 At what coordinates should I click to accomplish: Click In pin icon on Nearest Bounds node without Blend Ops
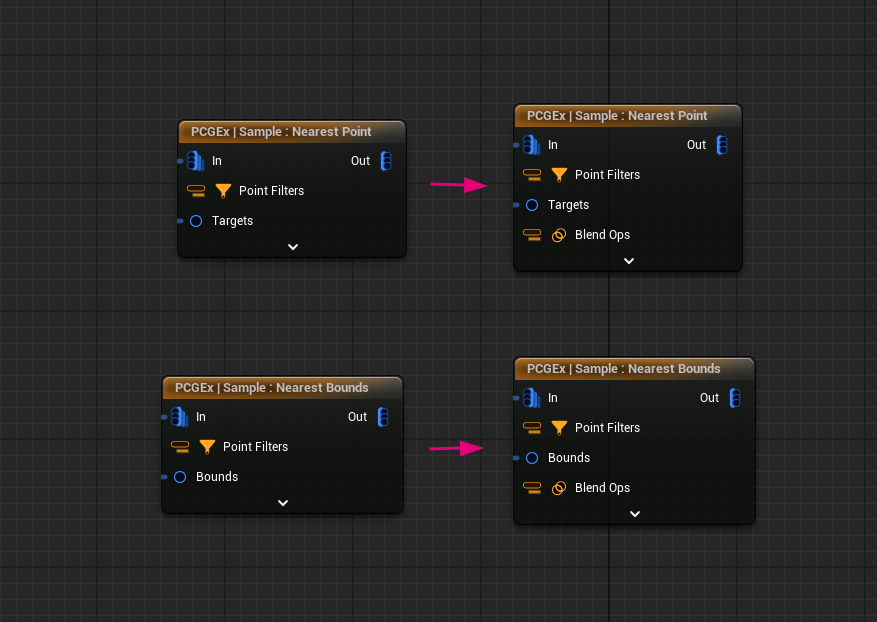[x=179, y=417]
